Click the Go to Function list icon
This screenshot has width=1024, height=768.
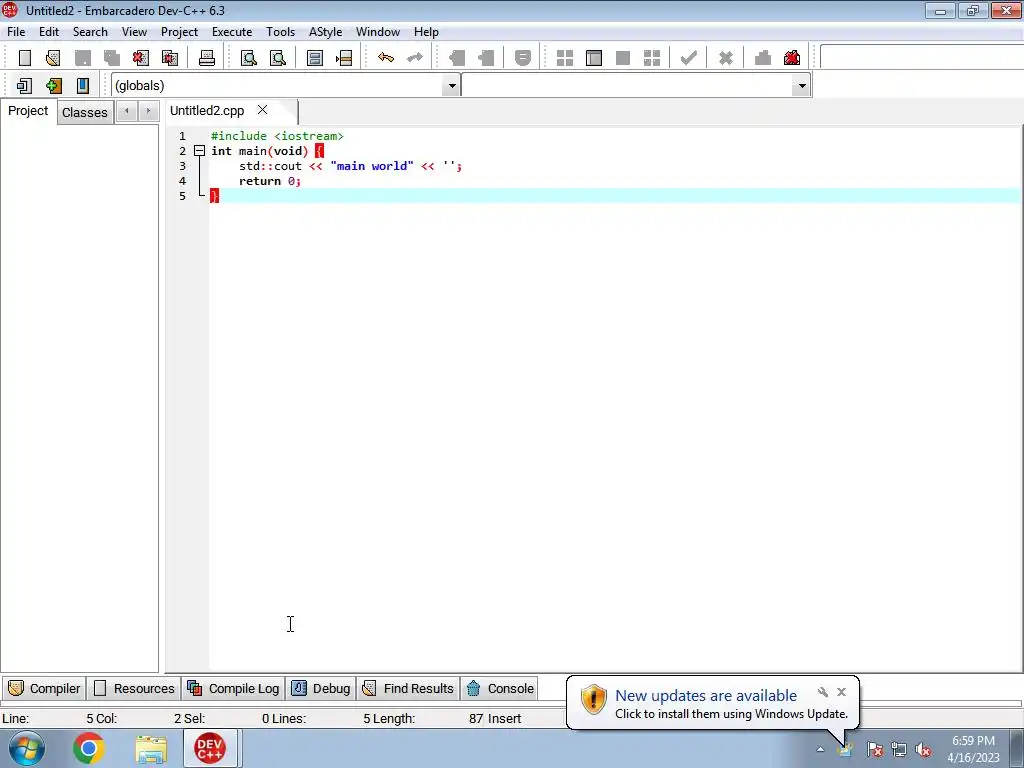(315, 58)
